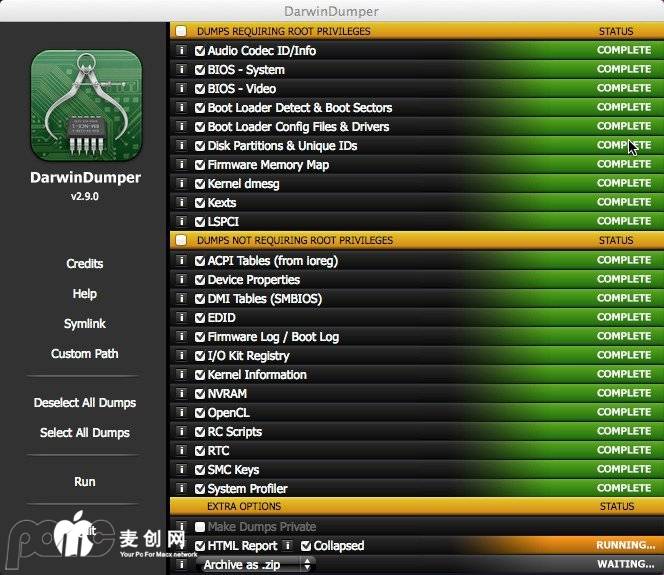Disable the Collapsed option checkbox
This screenshot has height=575, width=664.
(306, 546)
